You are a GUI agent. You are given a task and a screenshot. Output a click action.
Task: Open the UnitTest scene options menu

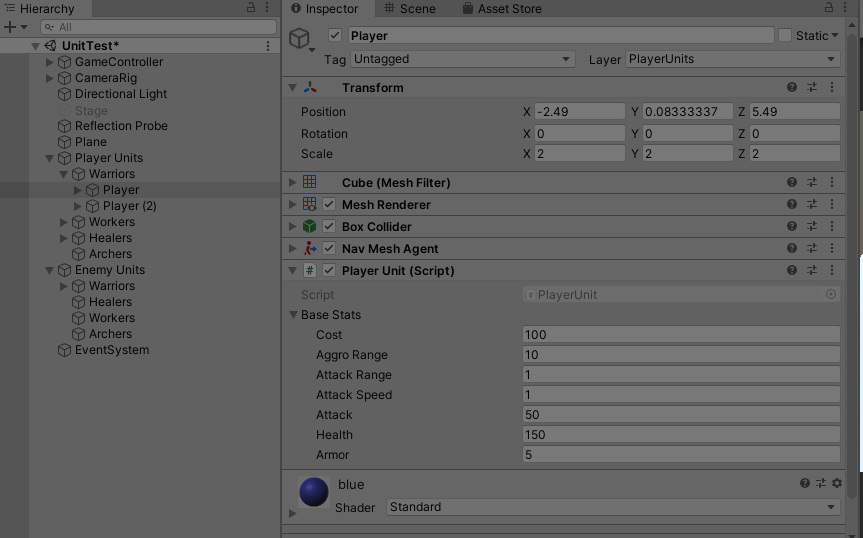[x=267, y=46]
